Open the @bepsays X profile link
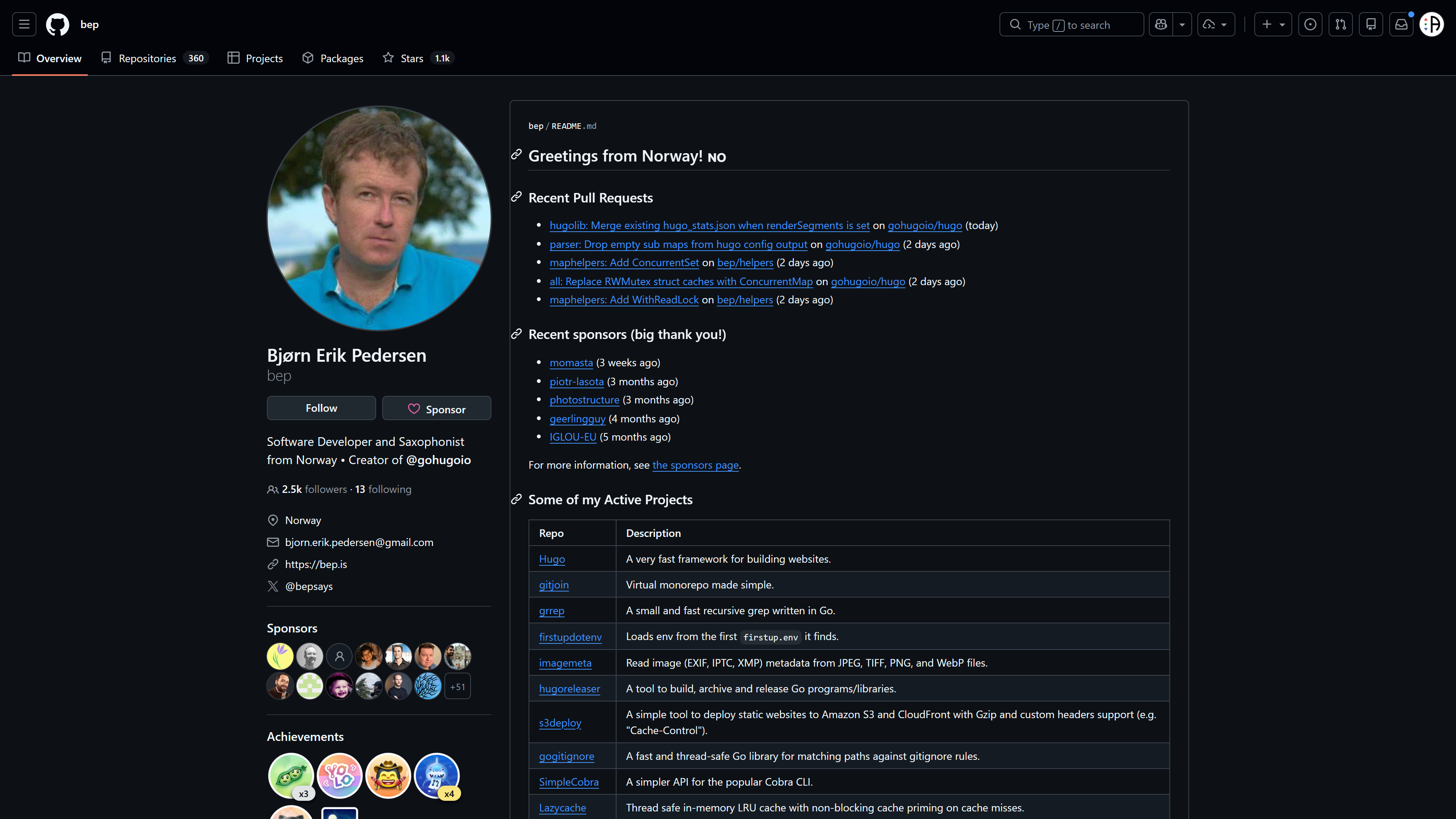 [x=309, y=586]
